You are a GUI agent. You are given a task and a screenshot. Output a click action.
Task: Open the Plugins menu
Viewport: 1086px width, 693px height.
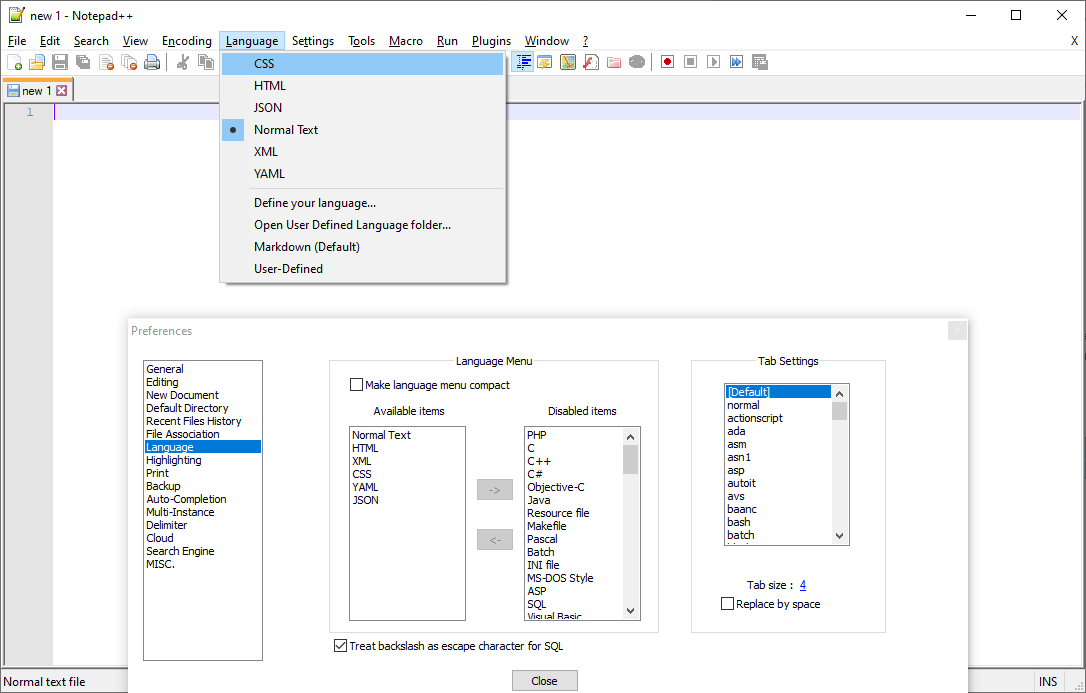492,41
